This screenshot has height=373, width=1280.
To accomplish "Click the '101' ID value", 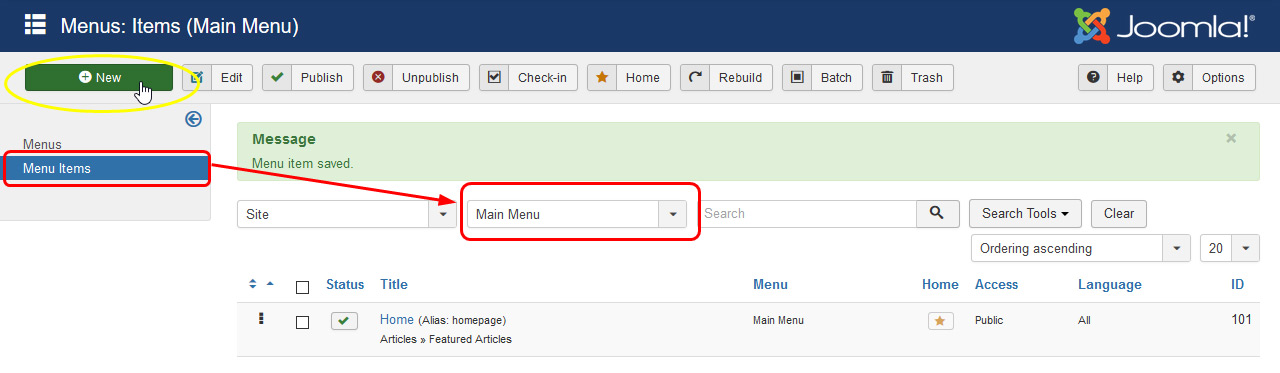I will 1241,320.
